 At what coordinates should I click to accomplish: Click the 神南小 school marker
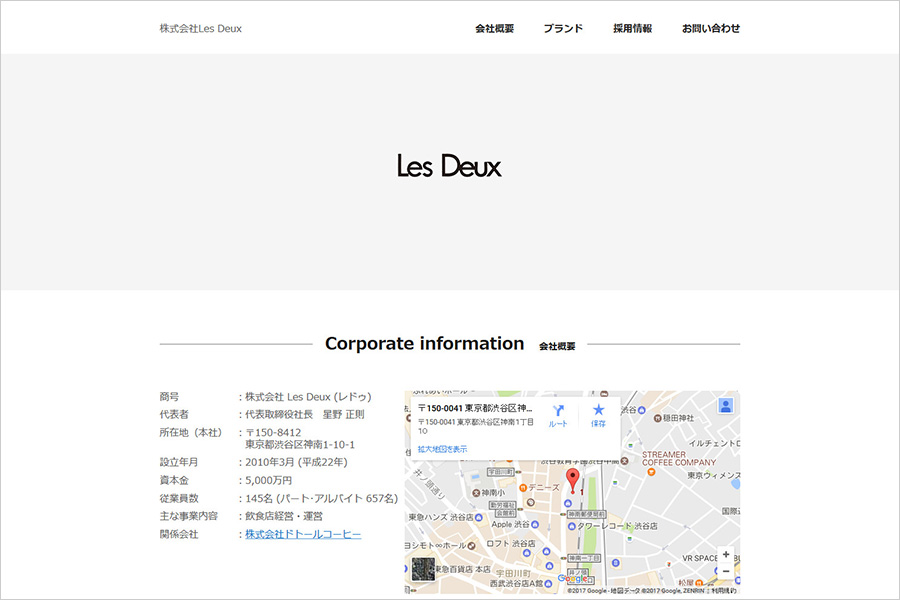click(476, 493)
